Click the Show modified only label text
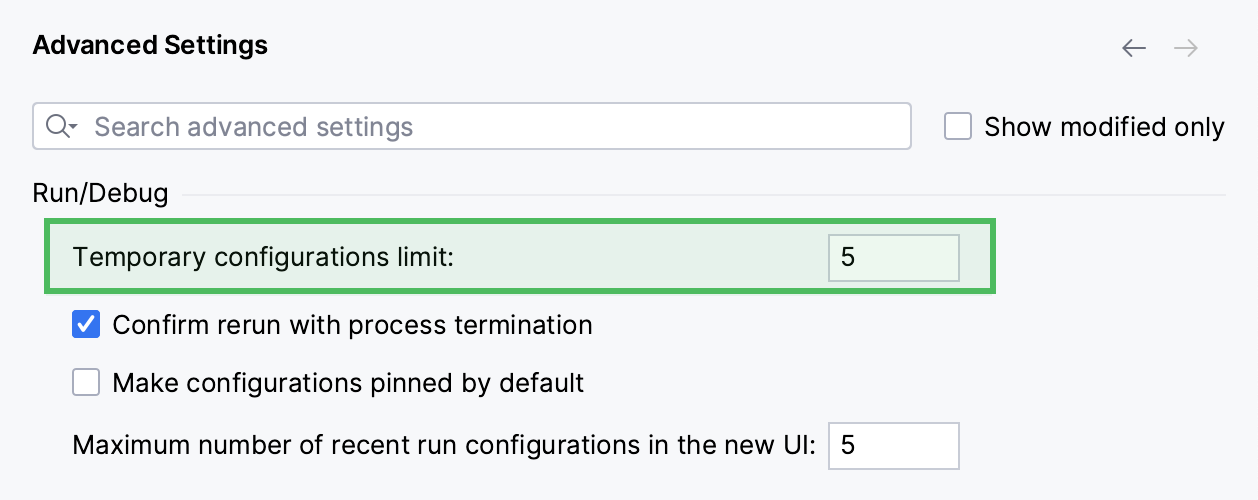1258x500 pixels. (1104, 127)
